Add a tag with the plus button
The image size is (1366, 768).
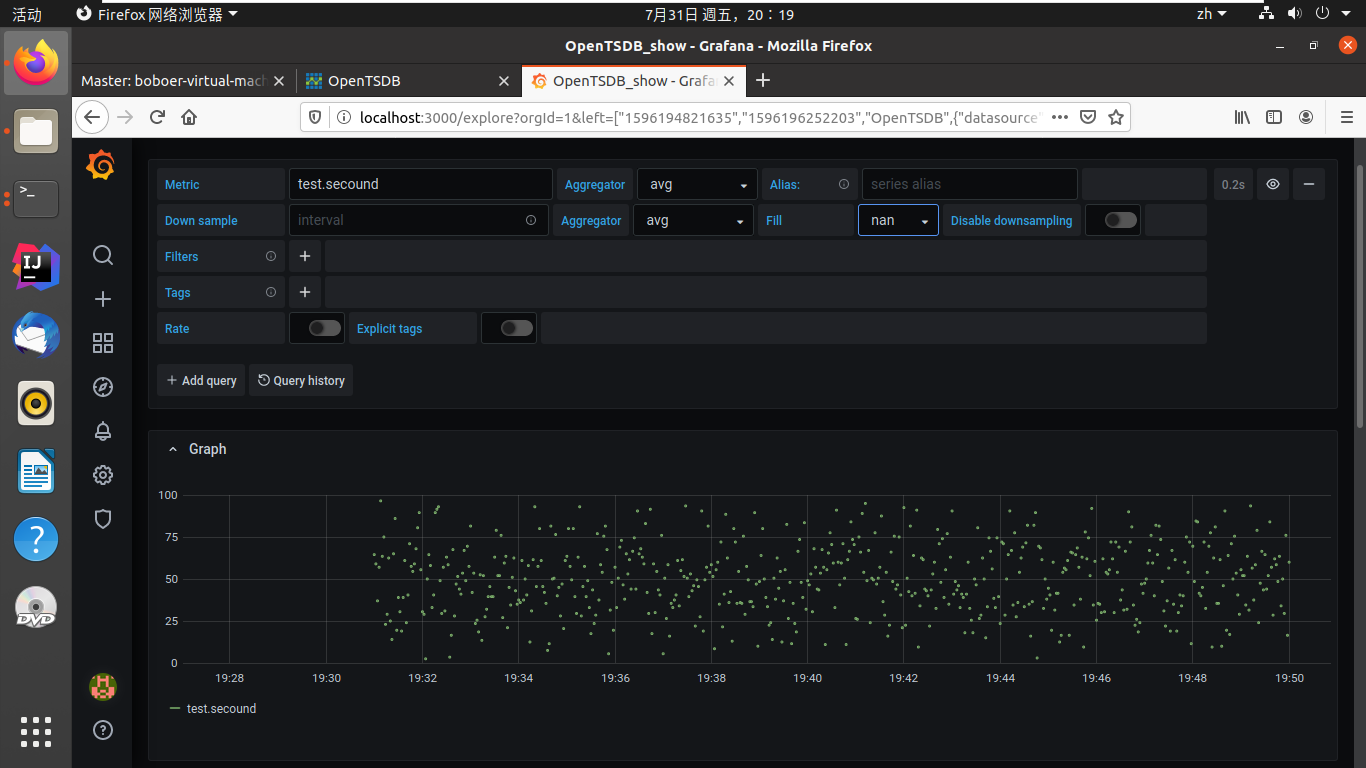pos(305,292)
